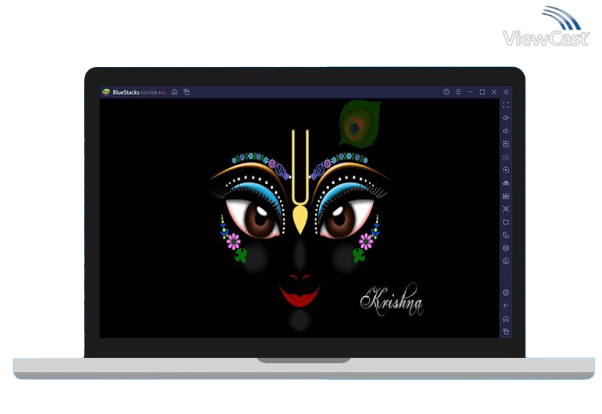Take a screenshot with the capture icon
This screenshot has height=414, width=602.
[x=506, y=209]
